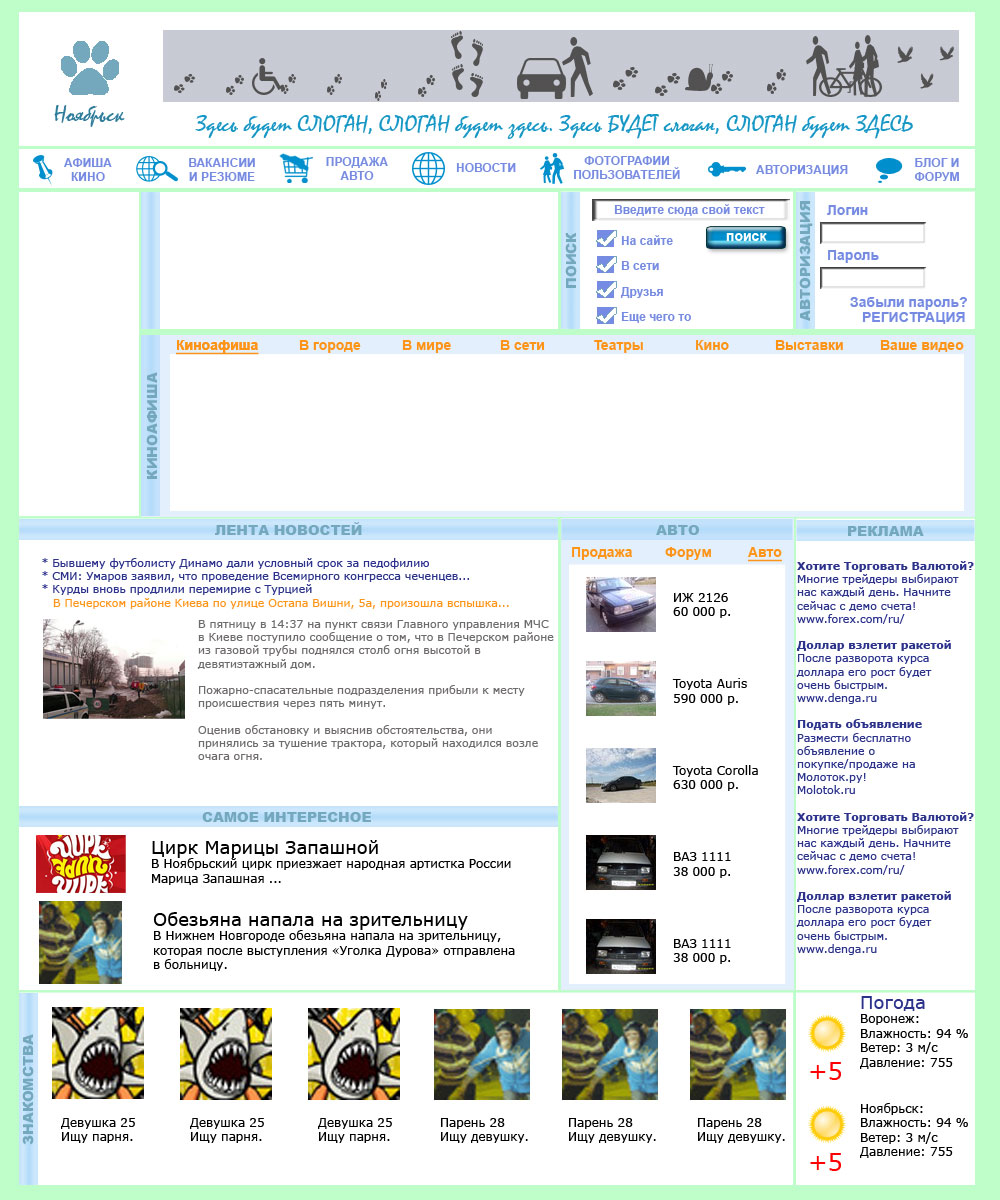Open the Выставки tab
Image resolution: width=1000 pixels, height=1200 pixels.
click(808, 345)
